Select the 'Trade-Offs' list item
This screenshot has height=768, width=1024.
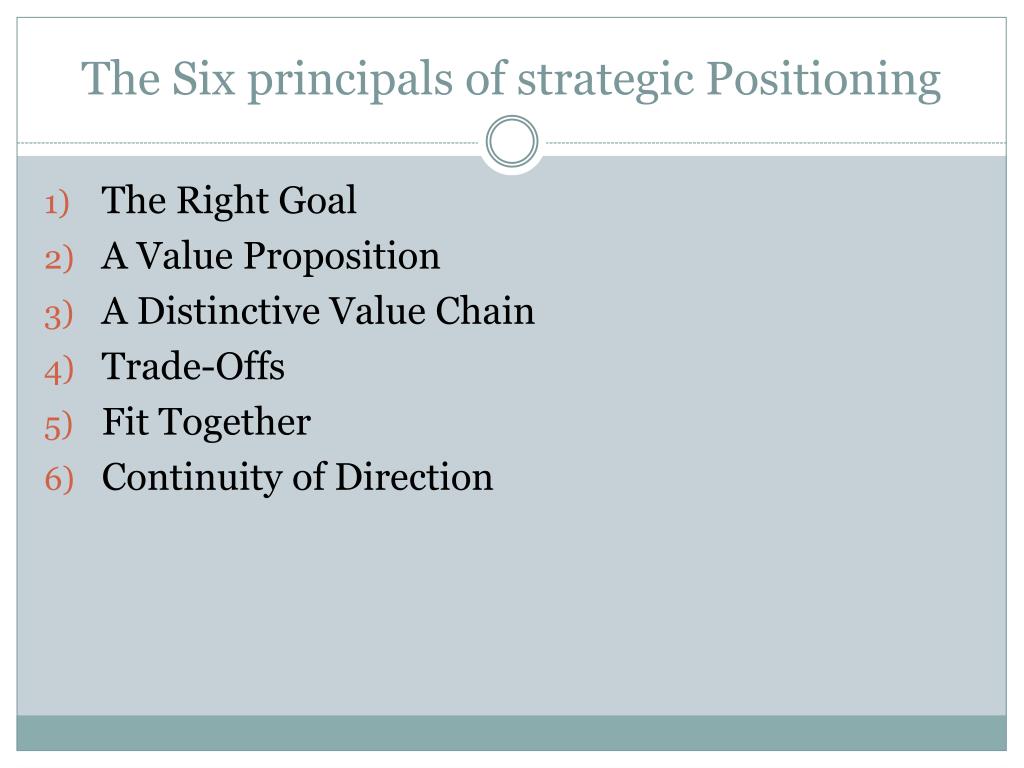point(193,366)
